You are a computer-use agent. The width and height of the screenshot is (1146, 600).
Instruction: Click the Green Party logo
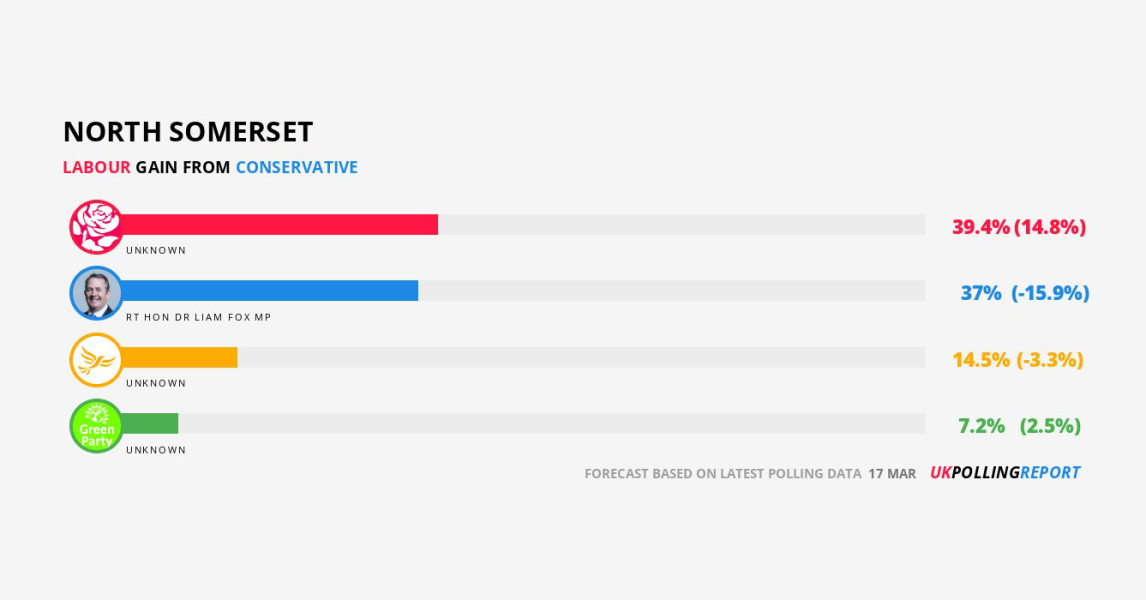click(x=96, y=426)
